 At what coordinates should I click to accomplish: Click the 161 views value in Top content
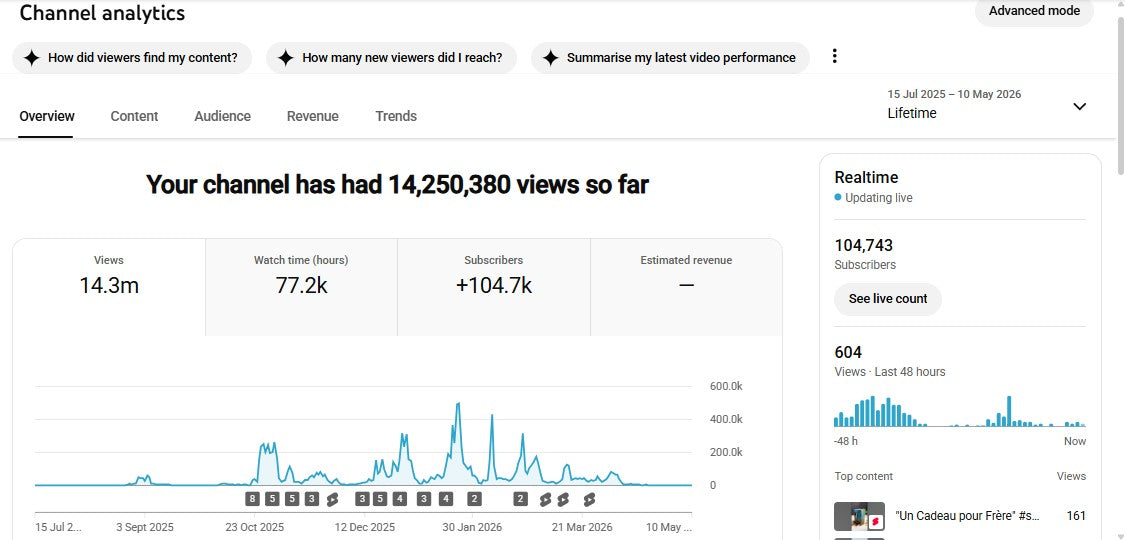coord(1076,516)
